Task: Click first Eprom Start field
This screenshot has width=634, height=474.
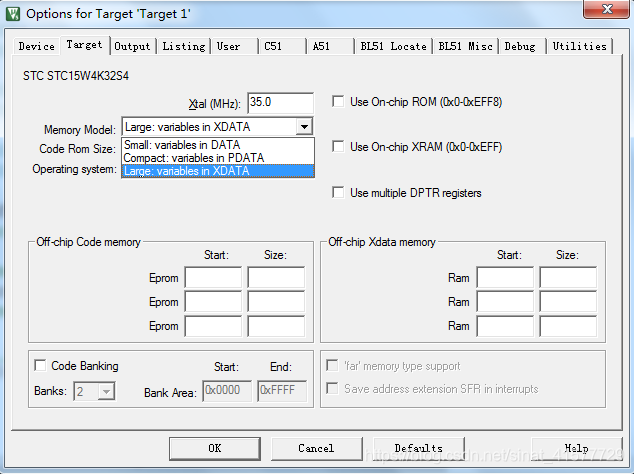Action: point(213,278)
